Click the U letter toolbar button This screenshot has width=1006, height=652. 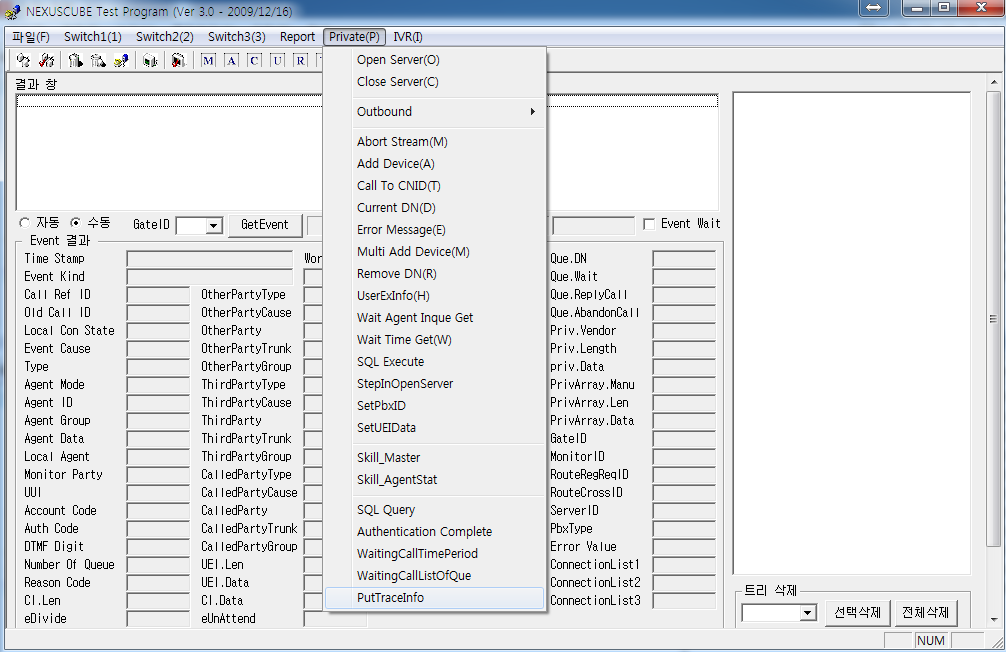[x=277, y=60]
